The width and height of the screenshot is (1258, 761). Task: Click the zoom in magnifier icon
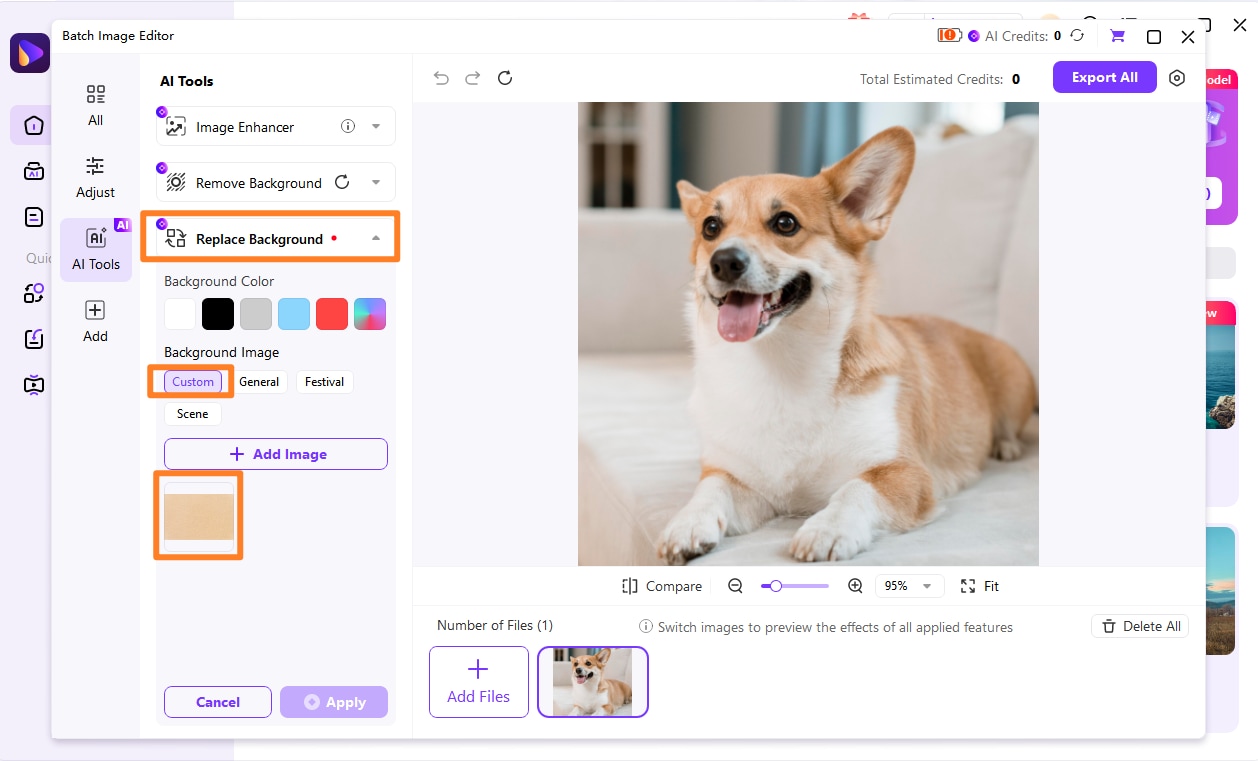[x=855, y=586]
